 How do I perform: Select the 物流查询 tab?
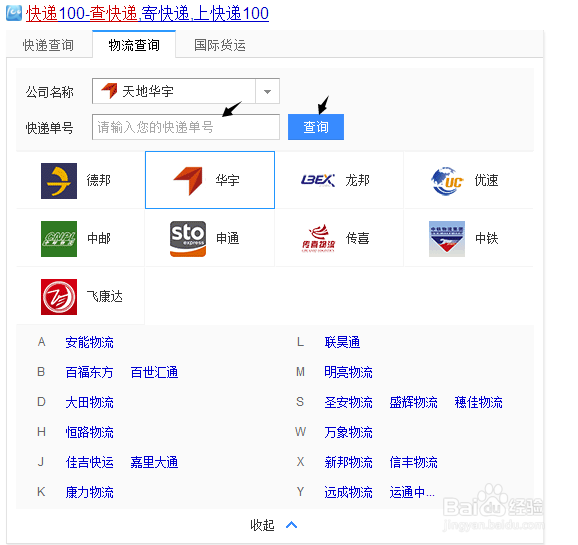pos(134,45)
